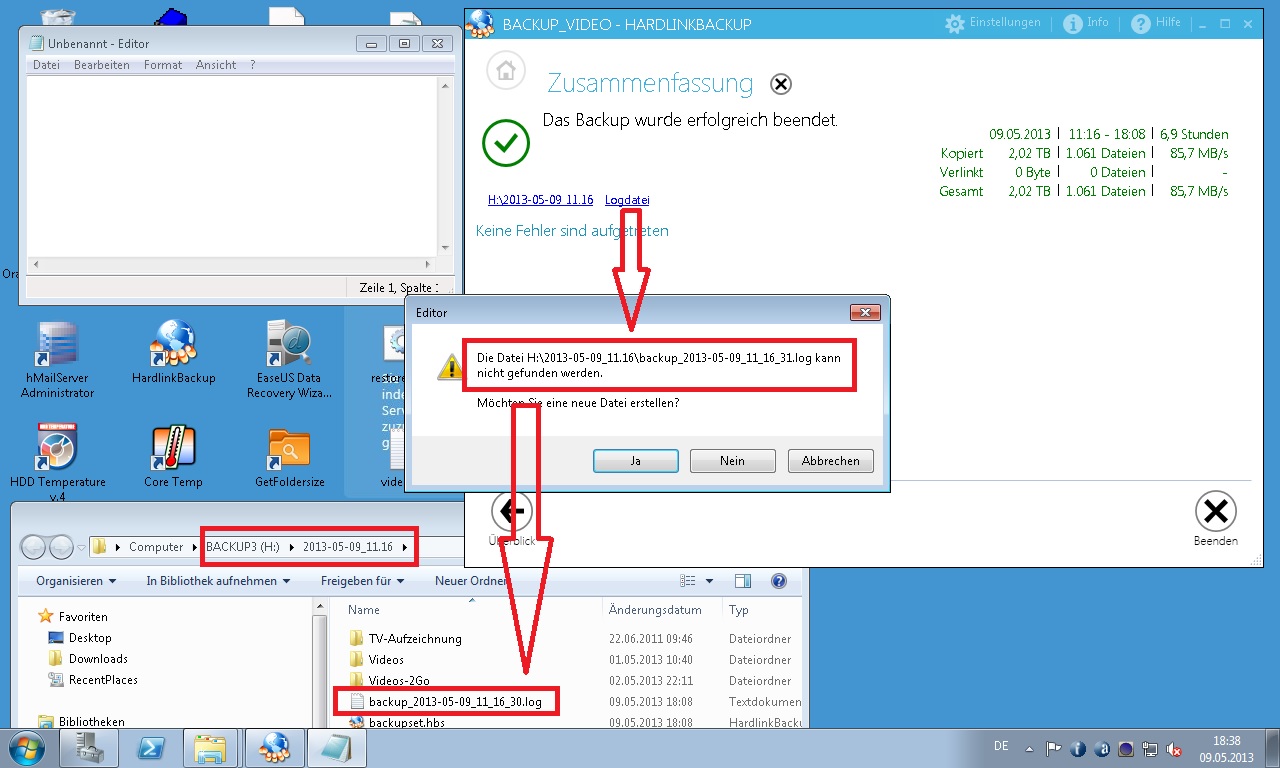
Task: Open the HDD Temperature desktop shortcut
Action: coord(57,462)
